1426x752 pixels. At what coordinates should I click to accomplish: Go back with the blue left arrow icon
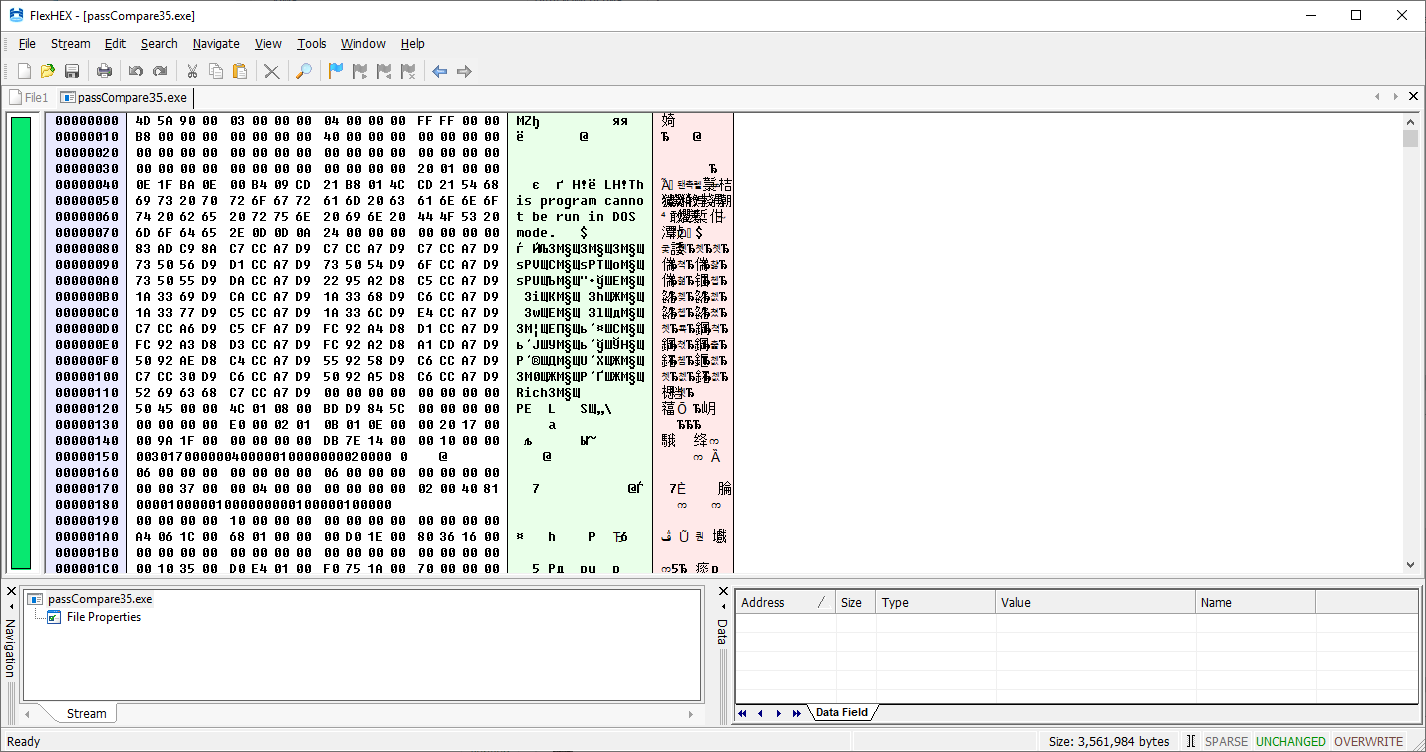coord(439,71)
